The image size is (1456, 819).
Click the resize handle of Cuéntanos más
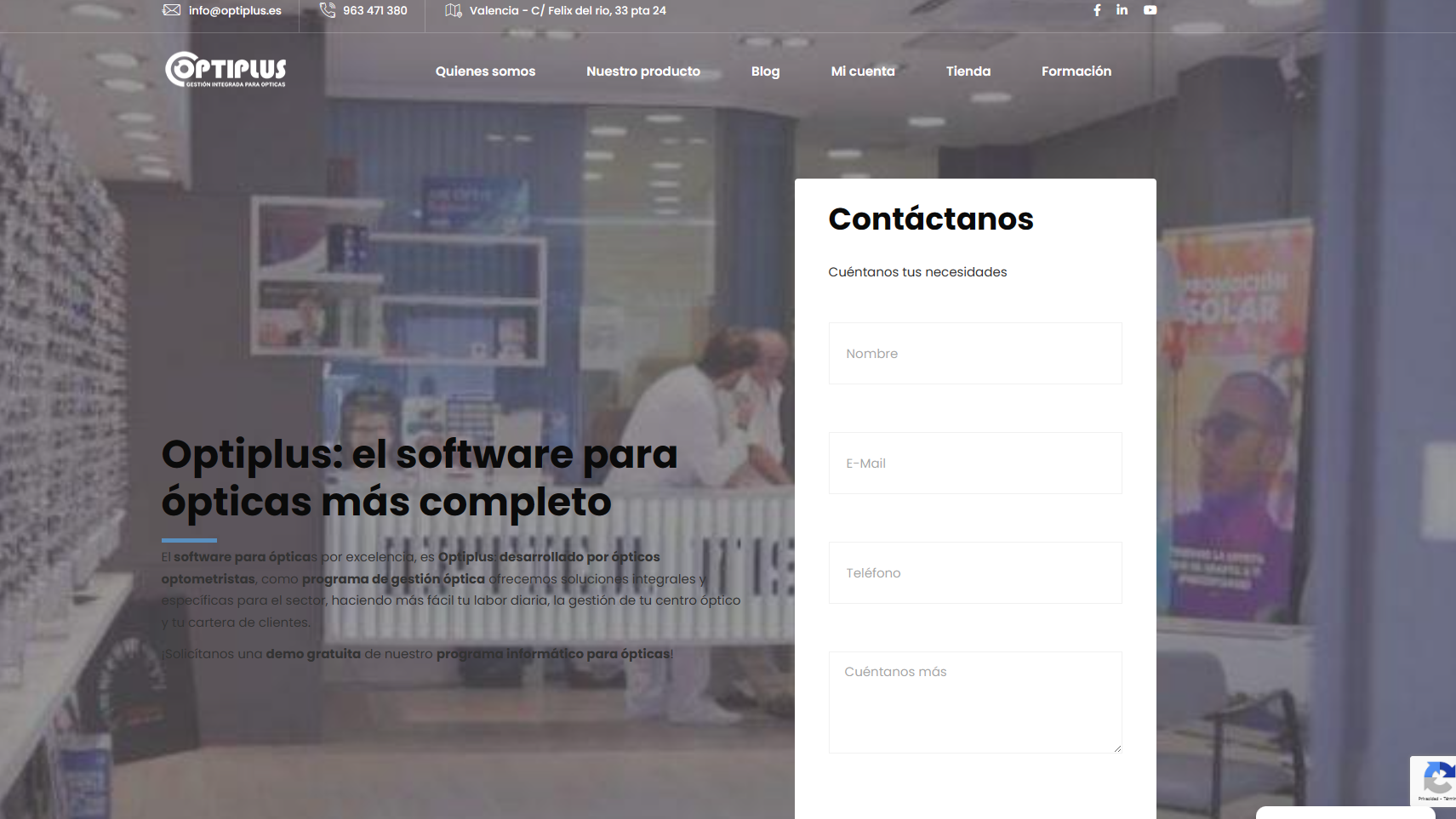coord(1117,748)
